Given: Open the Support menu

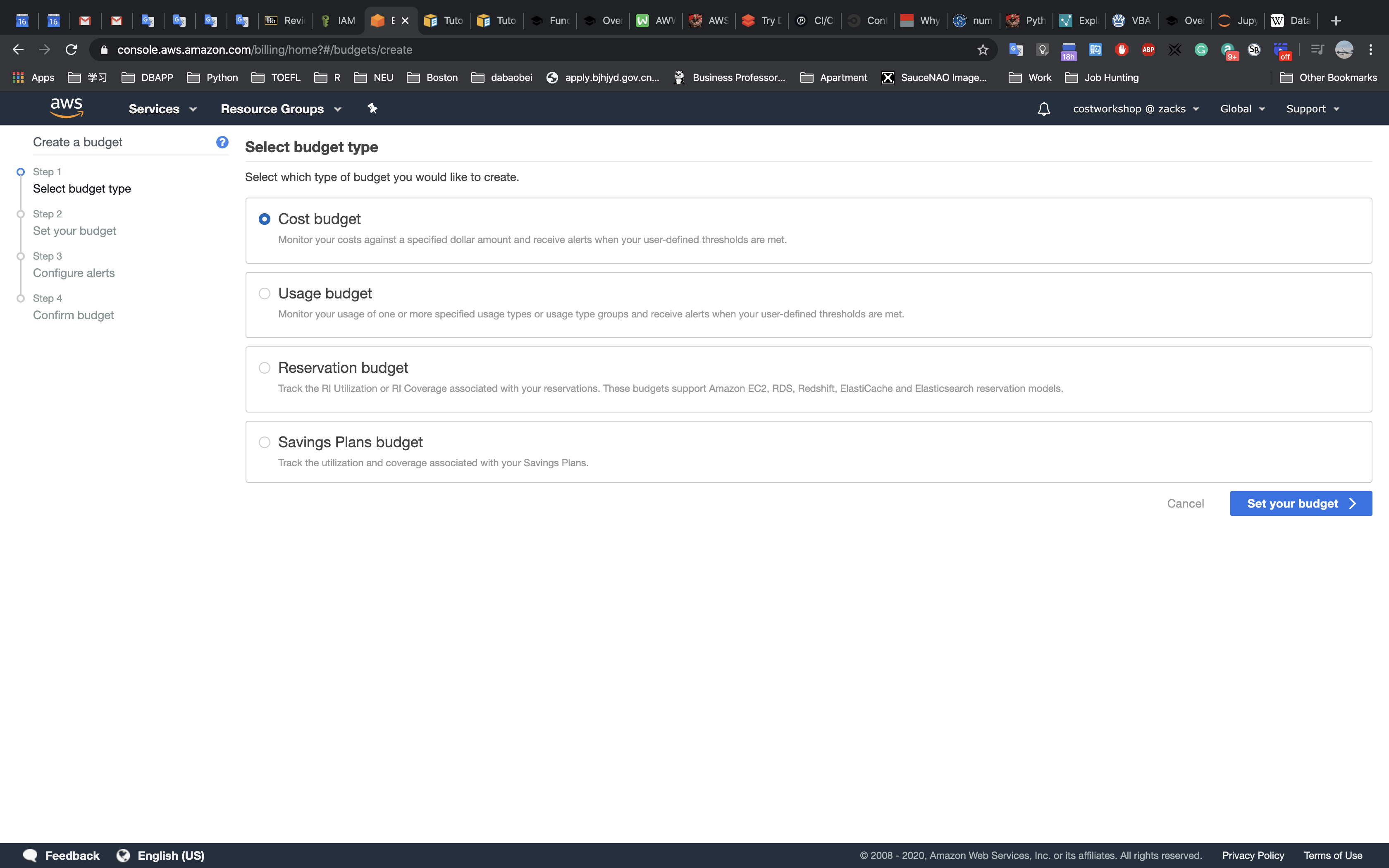Looking at the screenshot, I should point(1312,109).
